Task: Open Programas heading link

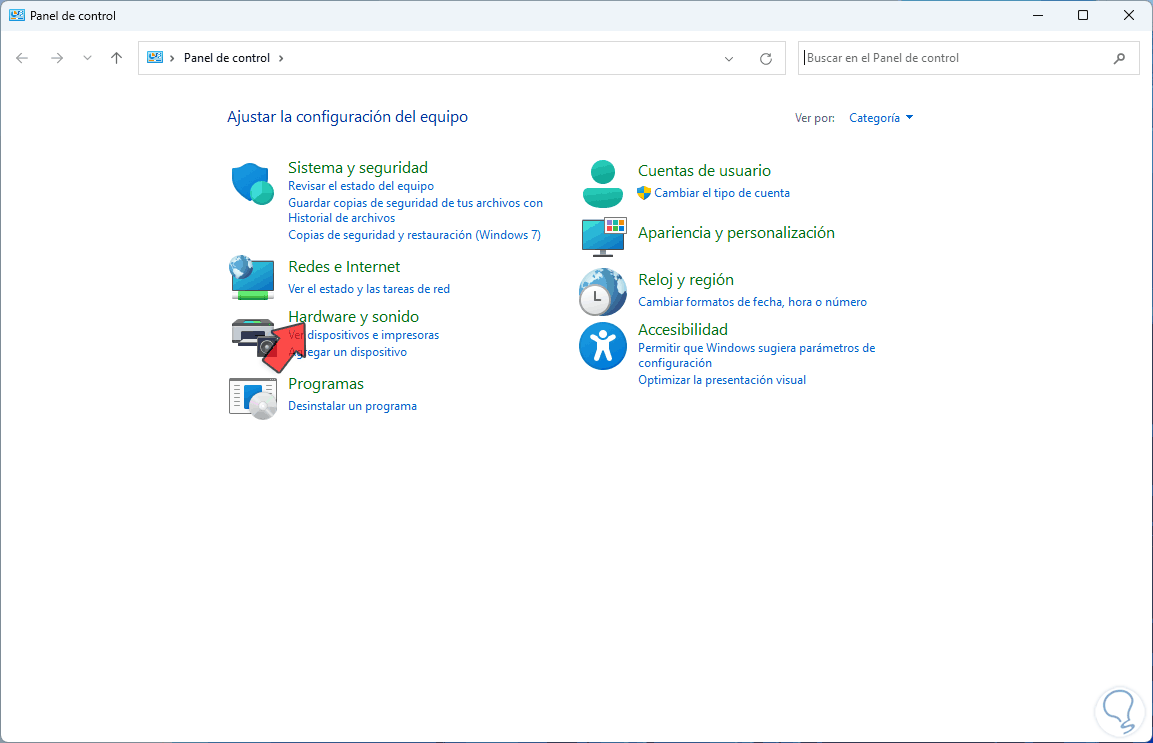Action: pos(326,384)
